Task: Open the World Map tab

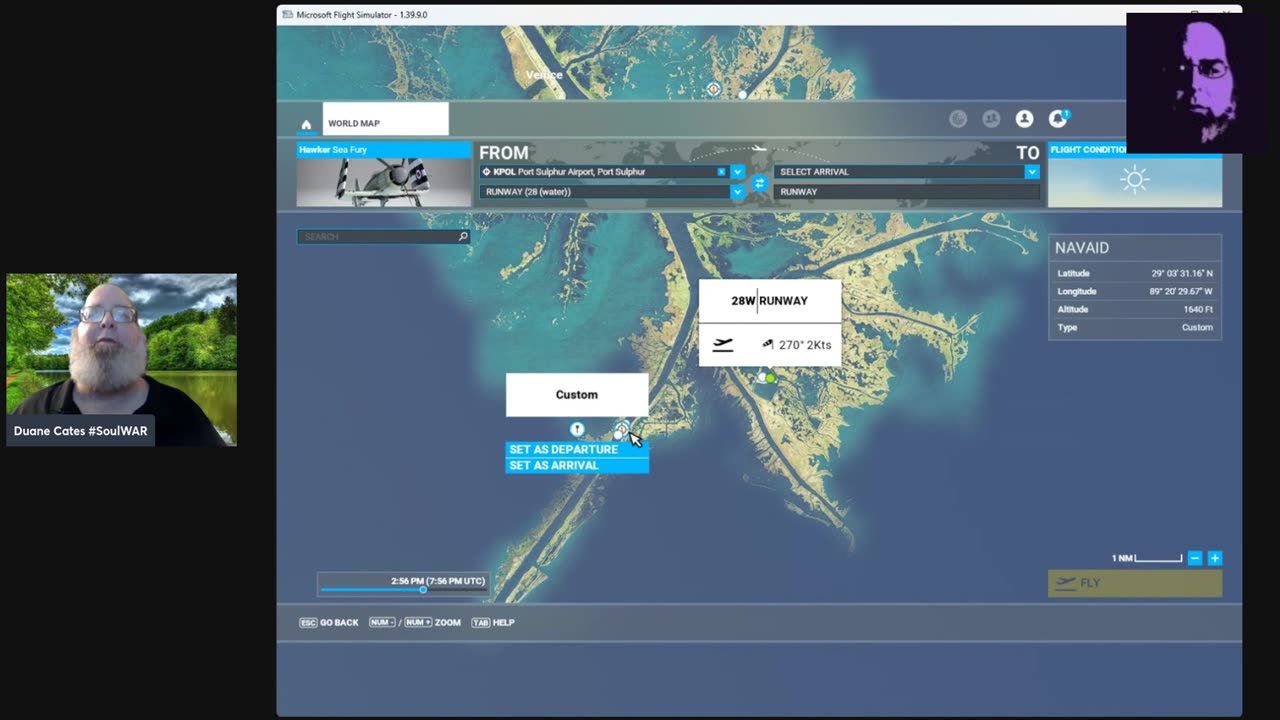Action: click(385, 119)
